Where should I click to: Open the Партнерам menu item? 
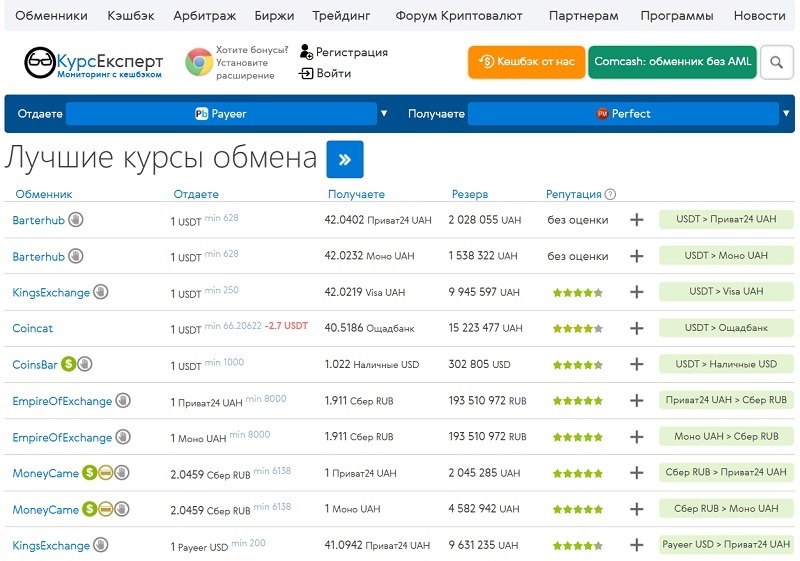(x=584, y=16)
